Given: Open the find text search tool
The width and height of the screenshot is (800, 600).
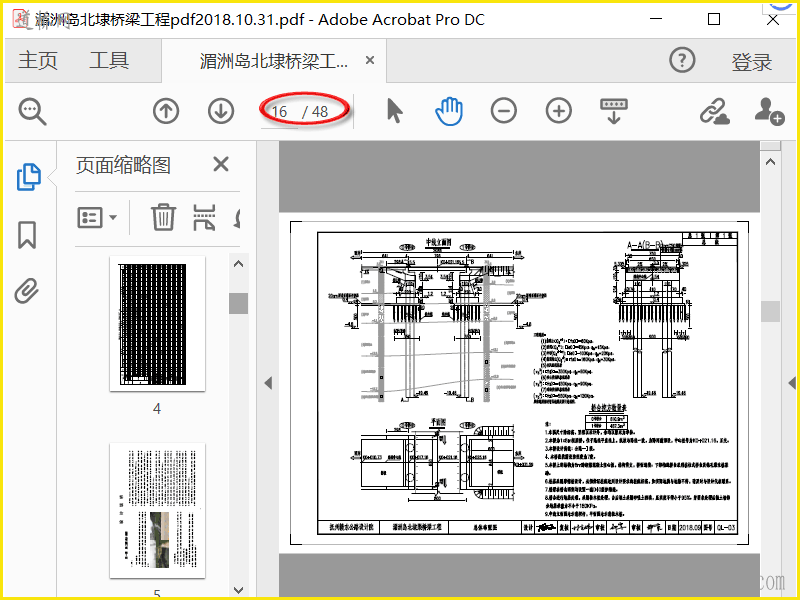Looking at the screenshot, I should pos(33,112).
